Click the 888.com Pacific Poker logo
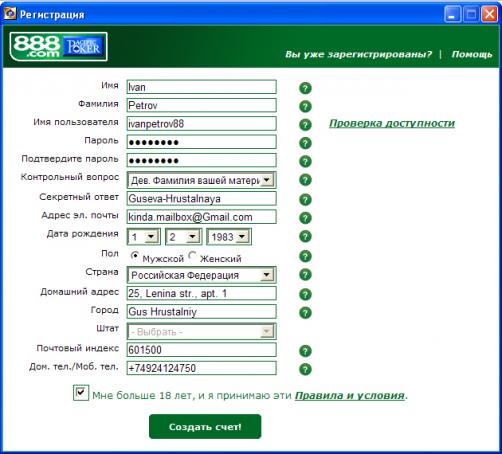 (x=59, y=46)
